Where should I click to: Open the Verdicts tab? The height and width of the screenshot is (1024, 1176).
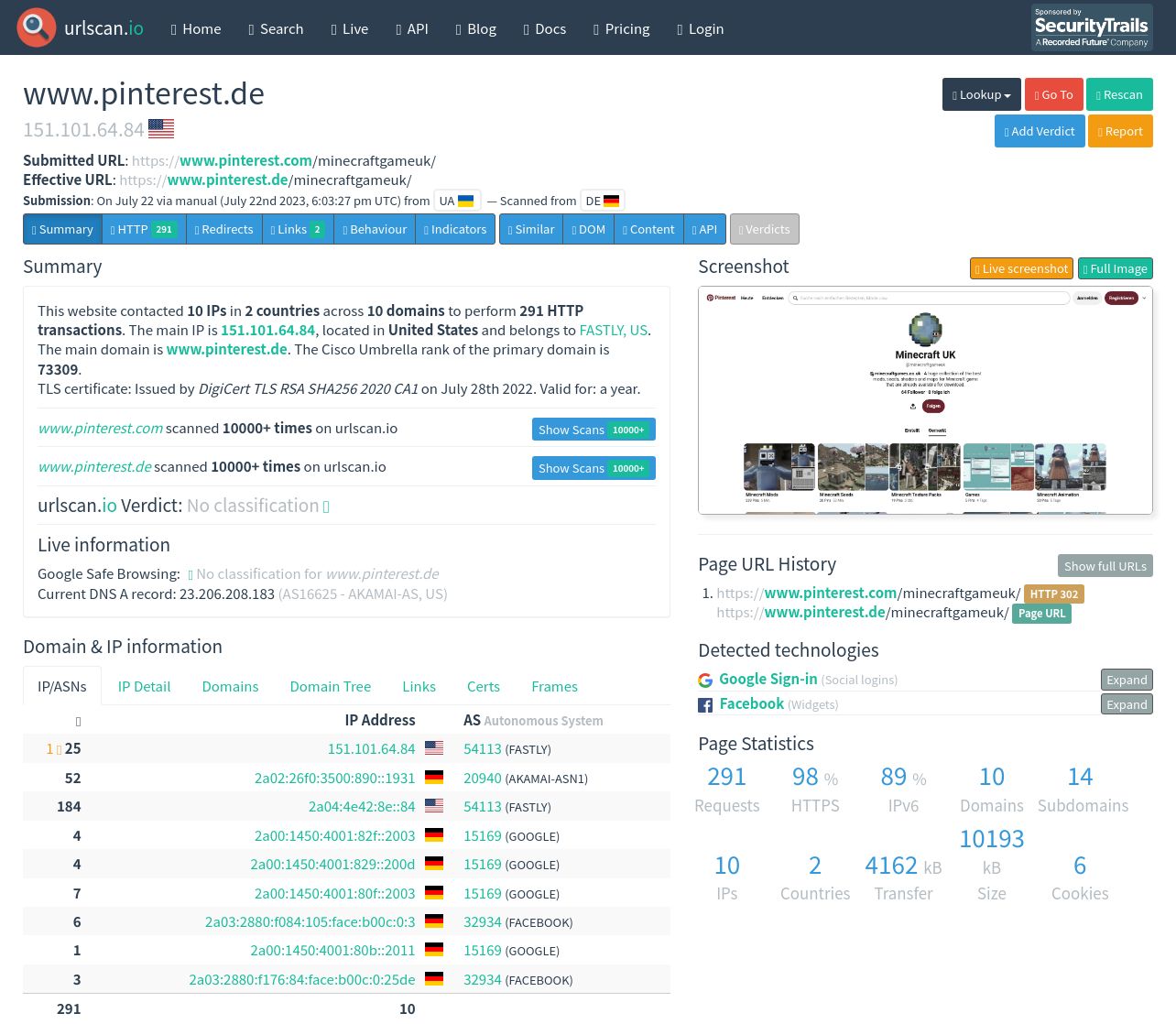765,229
